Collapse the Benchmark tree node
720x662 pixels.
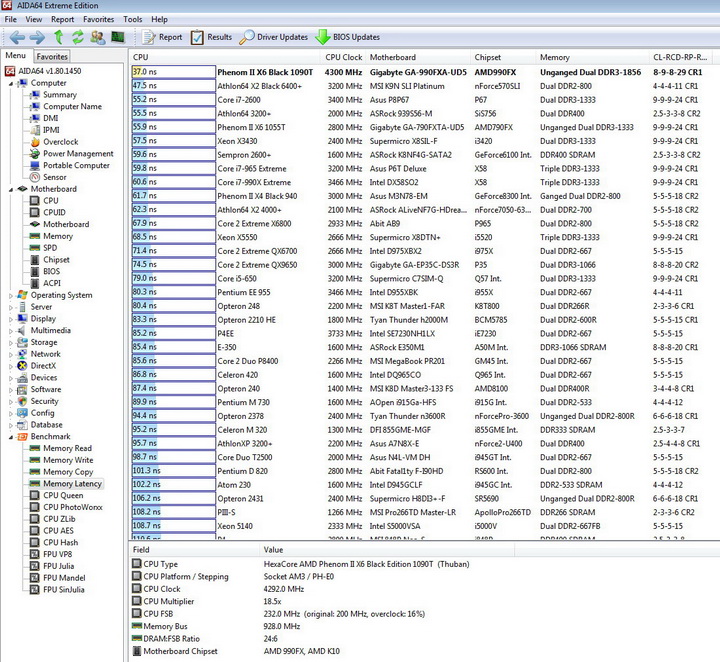(x=11, y=437)
